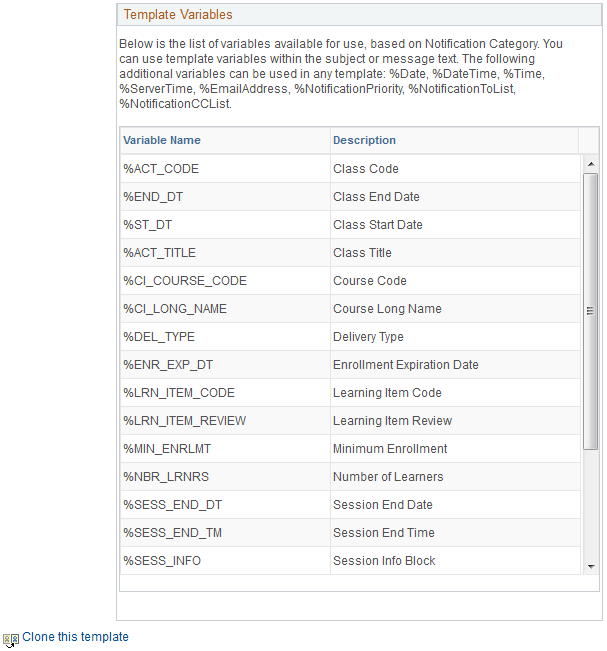Click the %CI_COURSE_CODE variable cell
This screenshot has height=651, width=607.
tap(185, 281)
